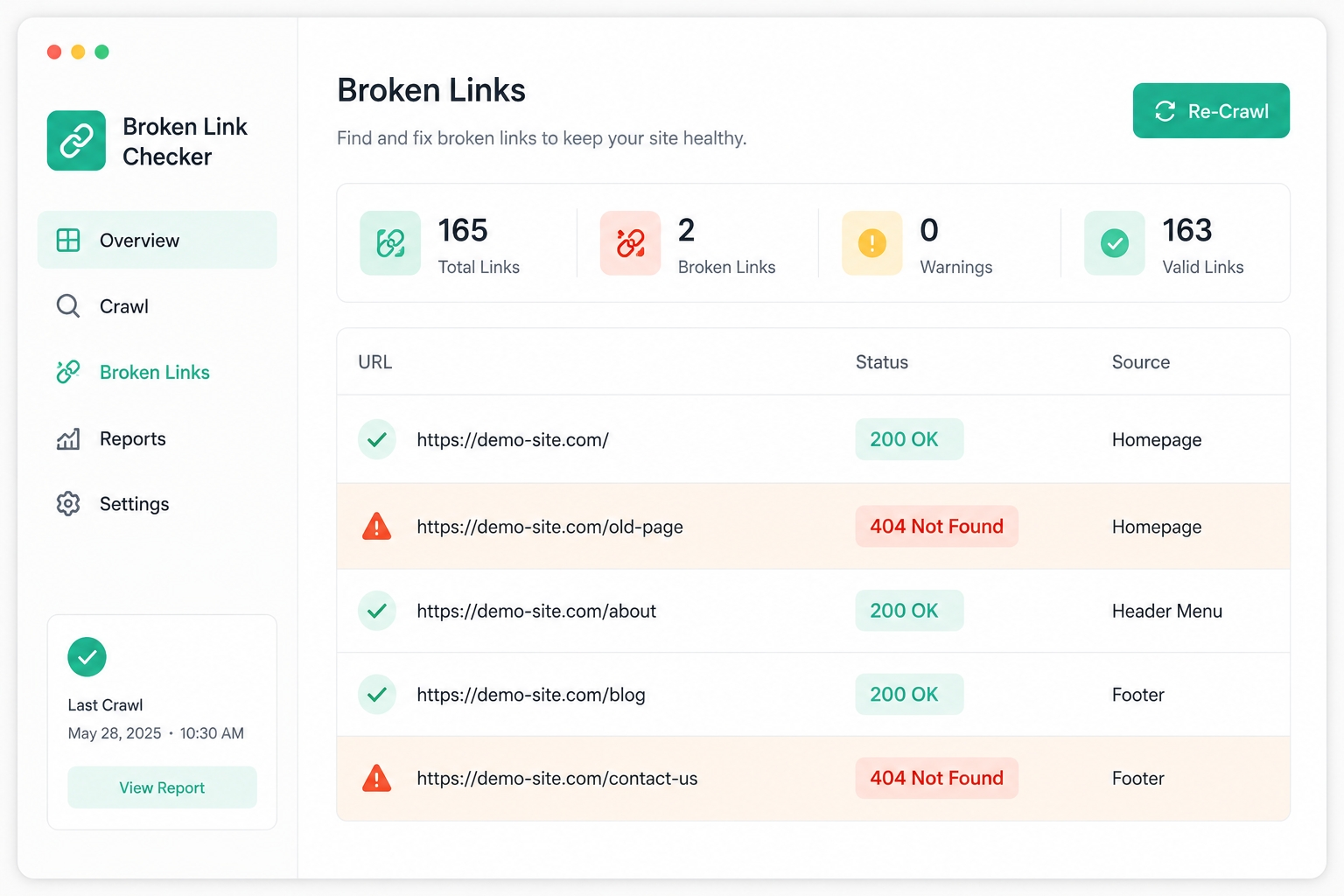Click the Status column header
The image size is (1344, 896).
point(882,362)
